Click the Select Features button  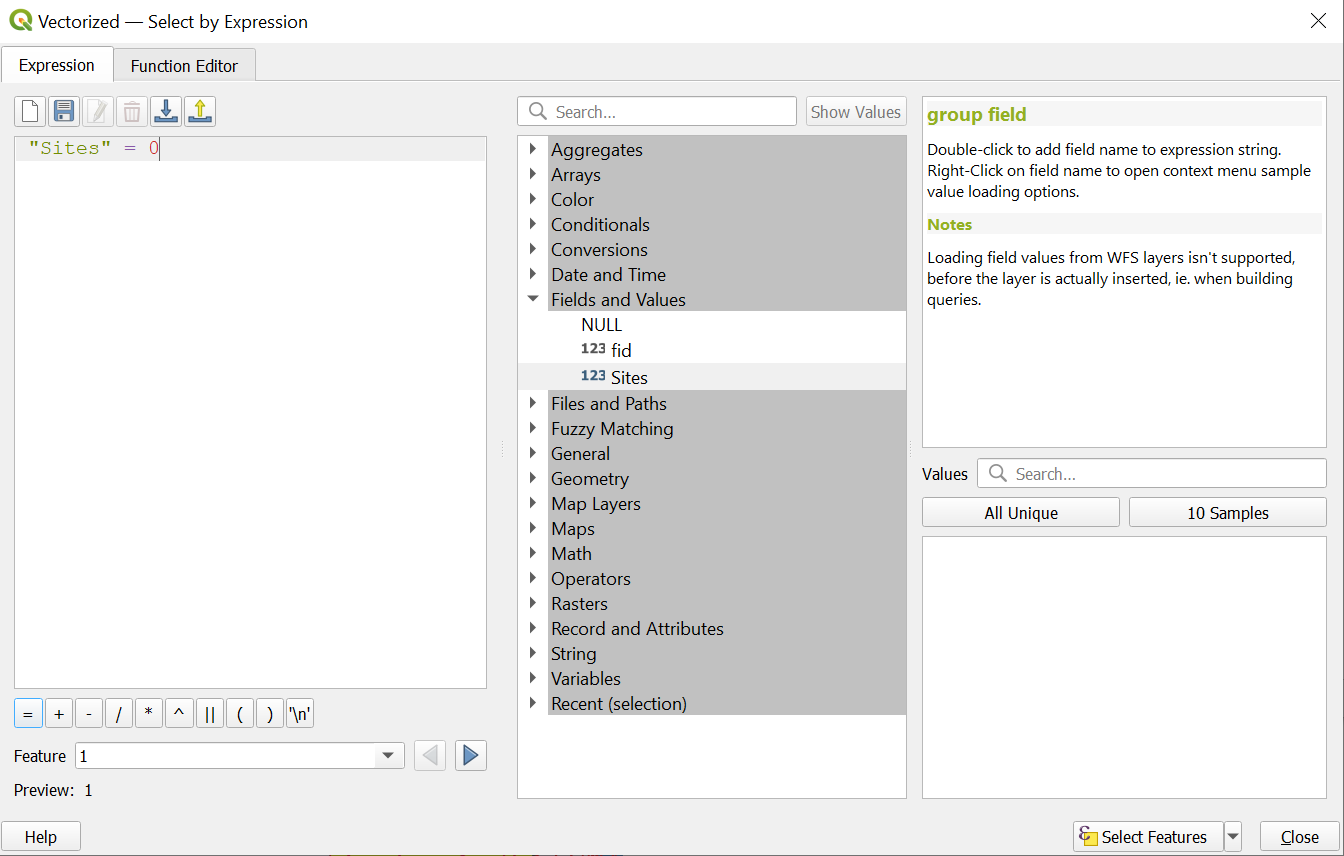coord(1147,837)
